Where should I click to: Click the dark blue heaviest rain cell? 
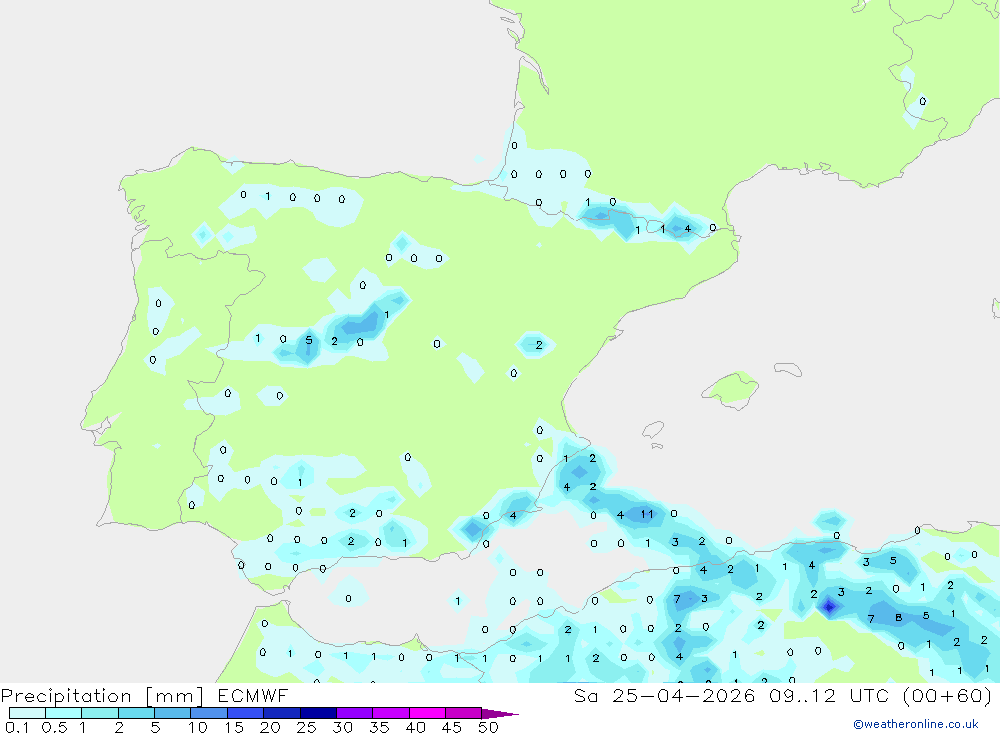(828, 607)
